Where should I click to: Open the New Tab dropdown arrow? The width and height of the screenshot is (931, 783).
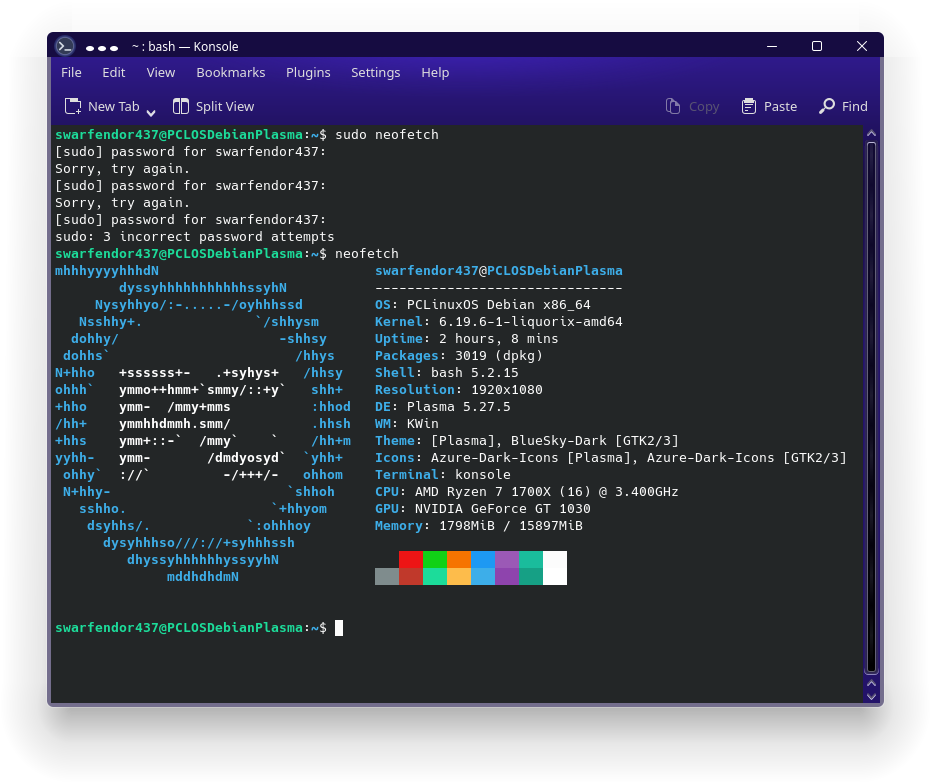(151, 112)
